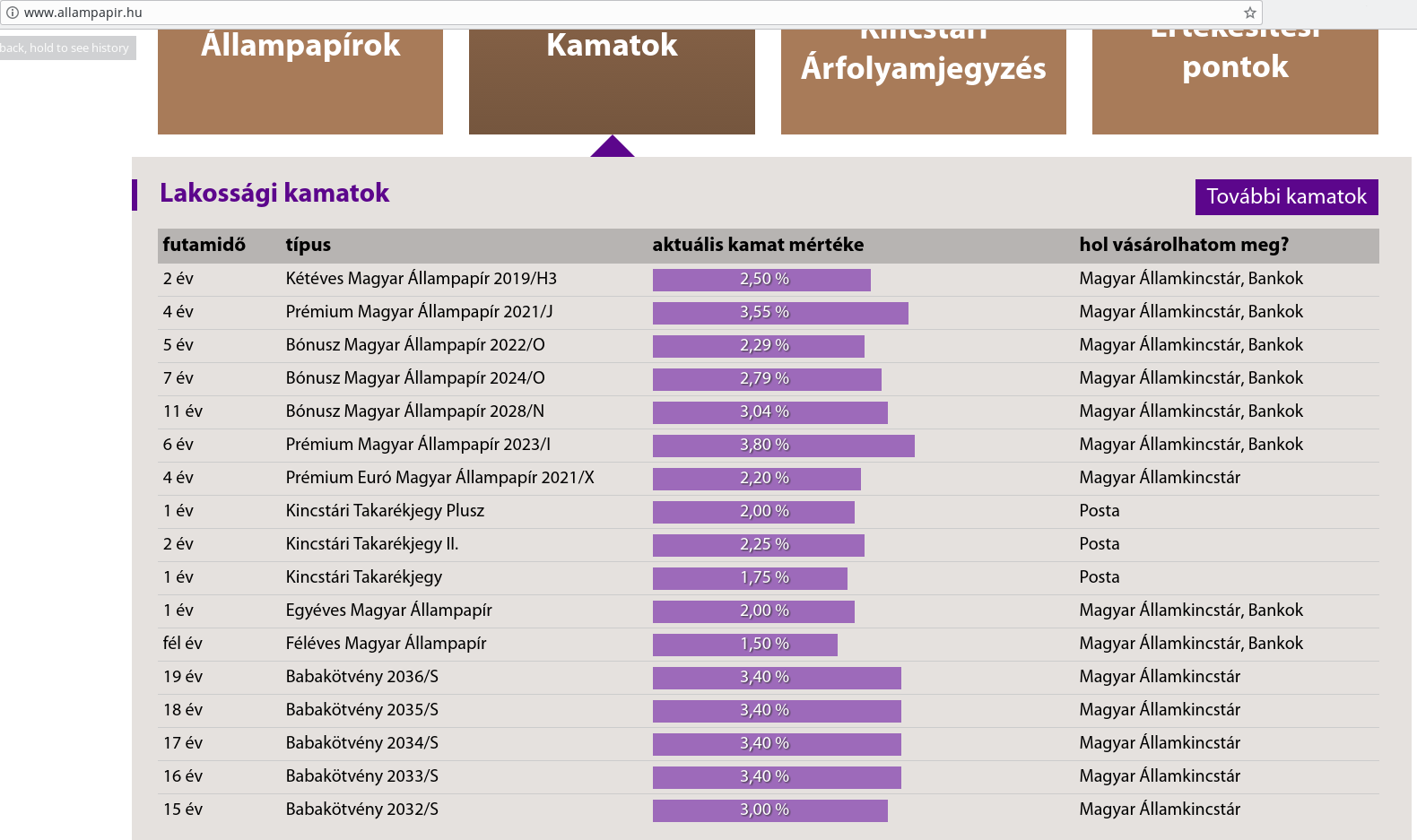Click the 11 év duration cell
The width and height of the screenshot is (1417, 840).
pyautogui.click(x=183, y=411)
